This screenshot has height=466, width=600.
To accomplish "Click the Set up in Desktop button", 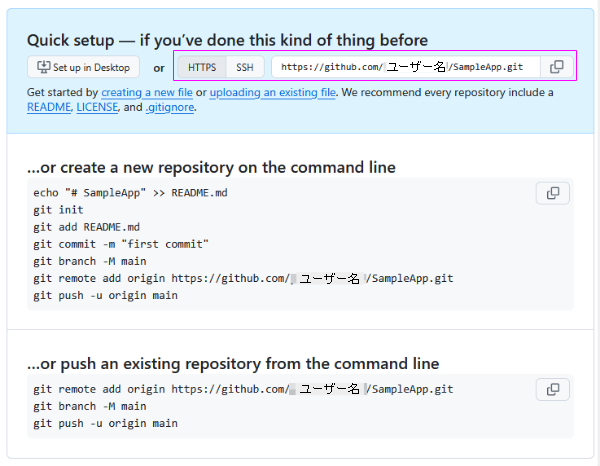I will (x=84, y=67).
